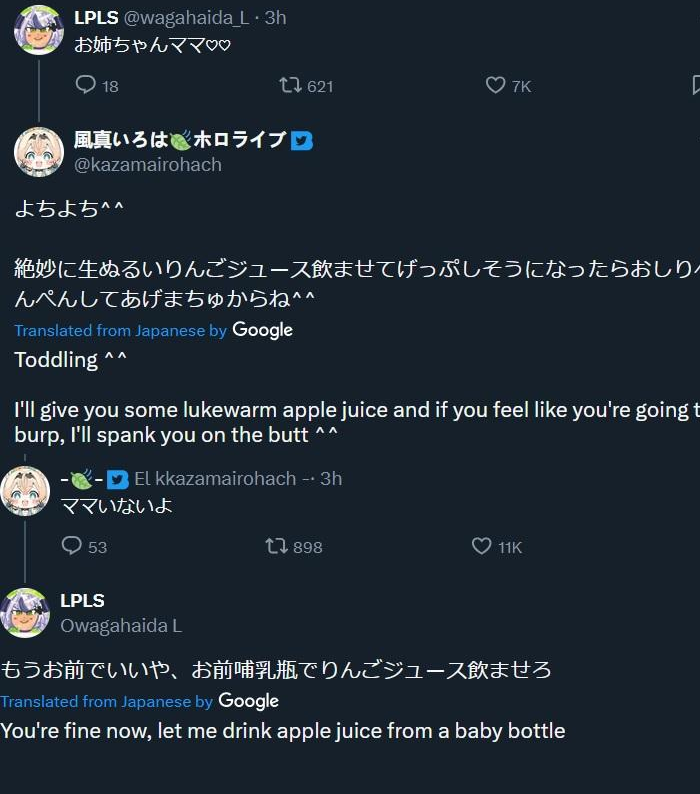700x794 pixels.
Task: Like the tweet with 7K likes
Action: [496, 86]
